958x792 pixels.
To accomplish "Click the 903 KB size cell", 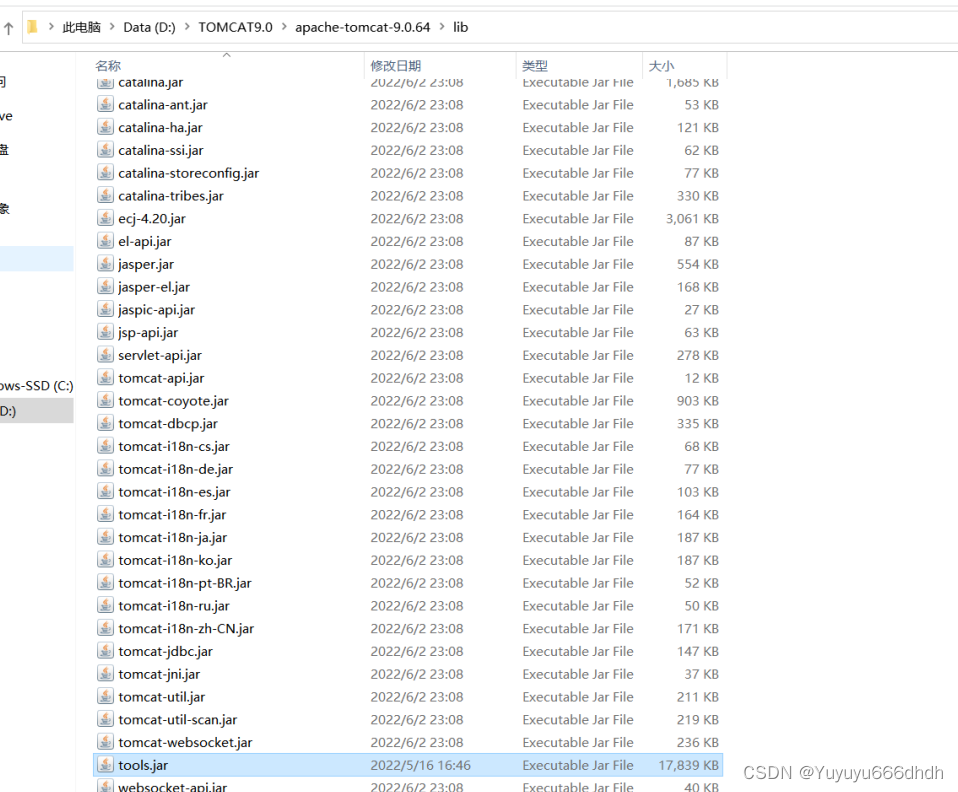I will 697,400.
